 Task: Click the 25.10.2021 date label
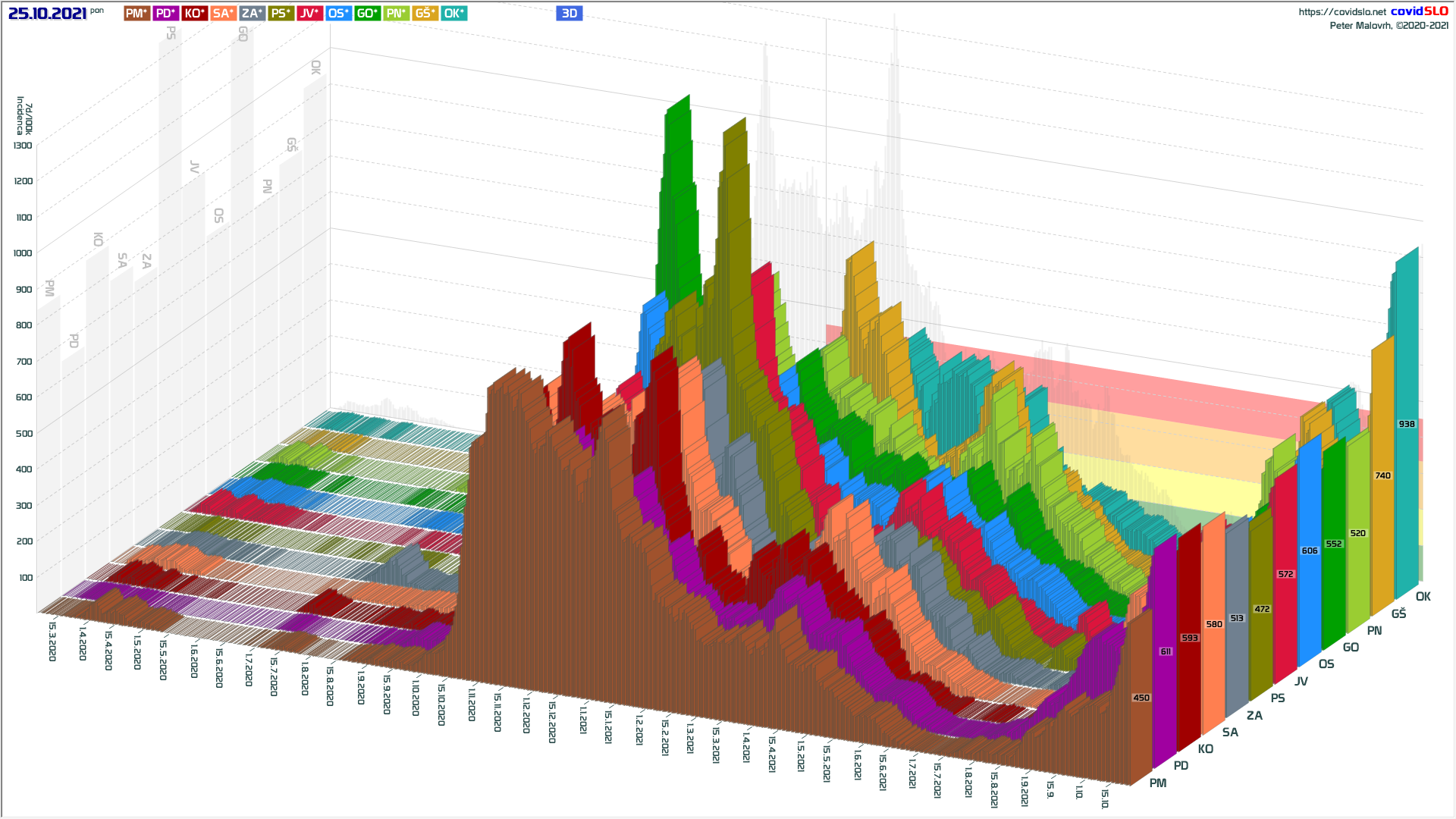coord(47,14)
